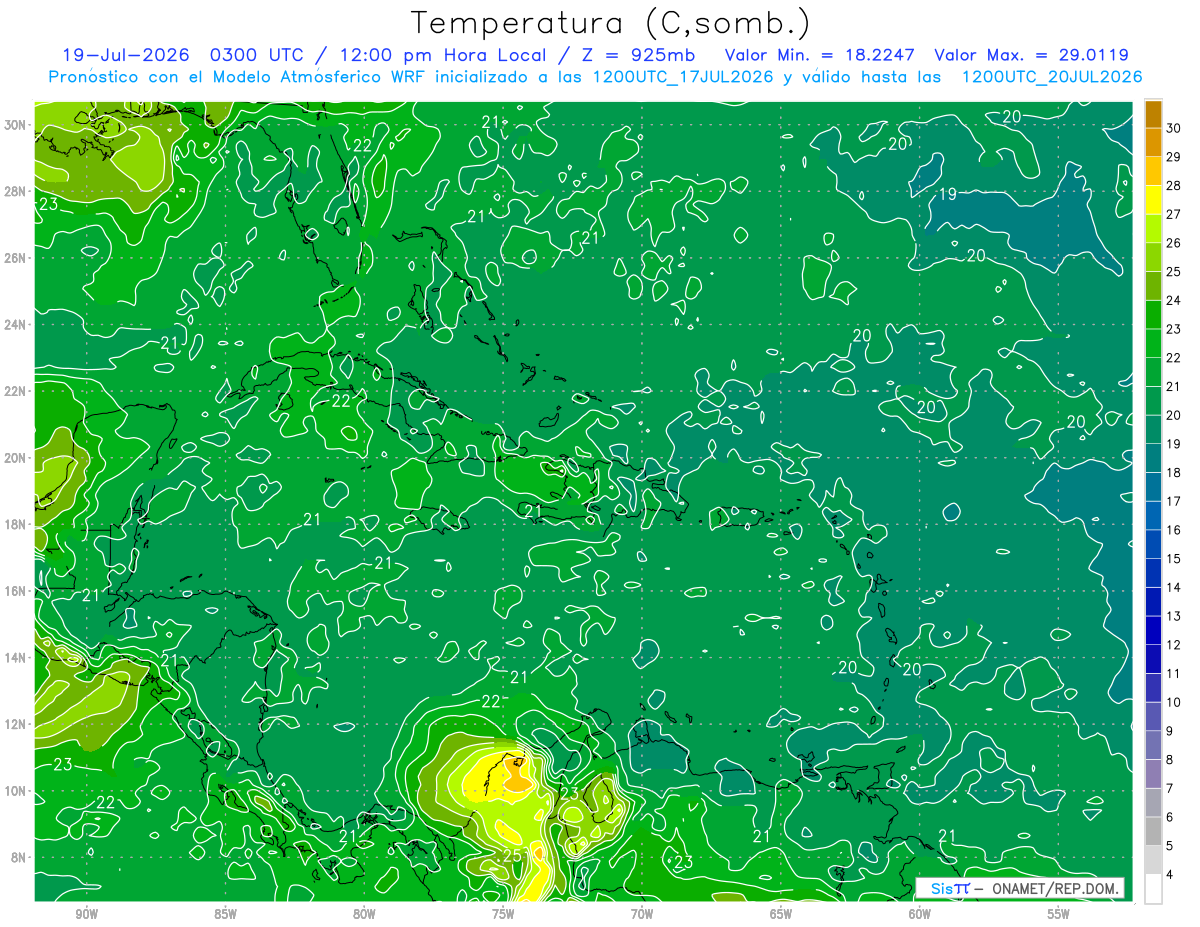This screenshot has width=1200, height=927.
Task: Click the "24N" latitude label
Action: [16, 325]
